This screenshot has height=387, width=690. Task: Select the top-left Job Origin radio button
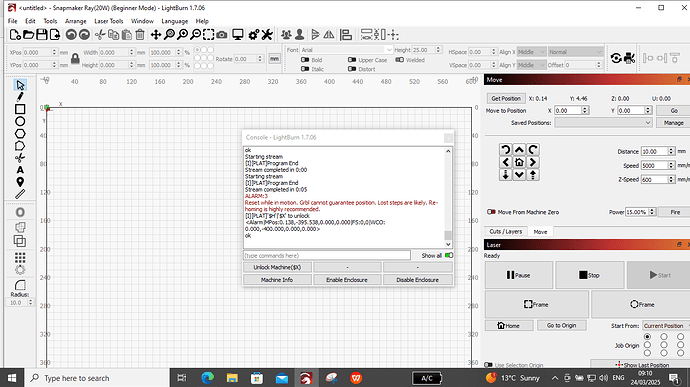tap(647, 337)
